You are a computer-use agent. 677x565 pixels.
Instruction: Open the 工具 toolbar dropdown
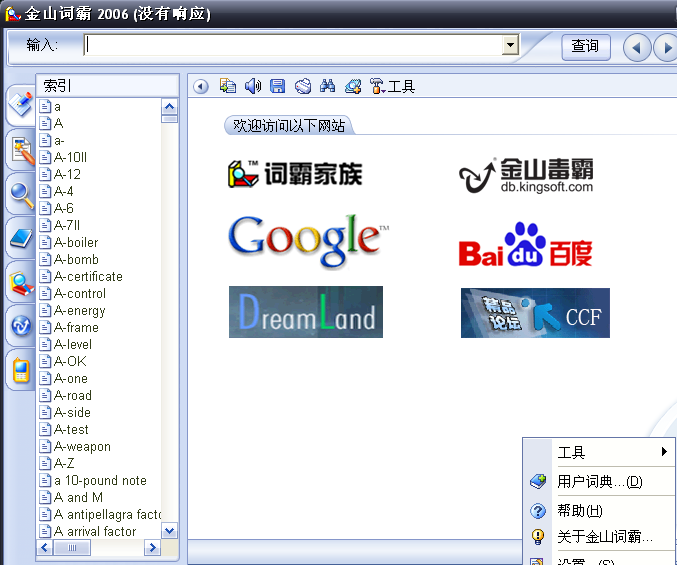[x=392, y=86]
